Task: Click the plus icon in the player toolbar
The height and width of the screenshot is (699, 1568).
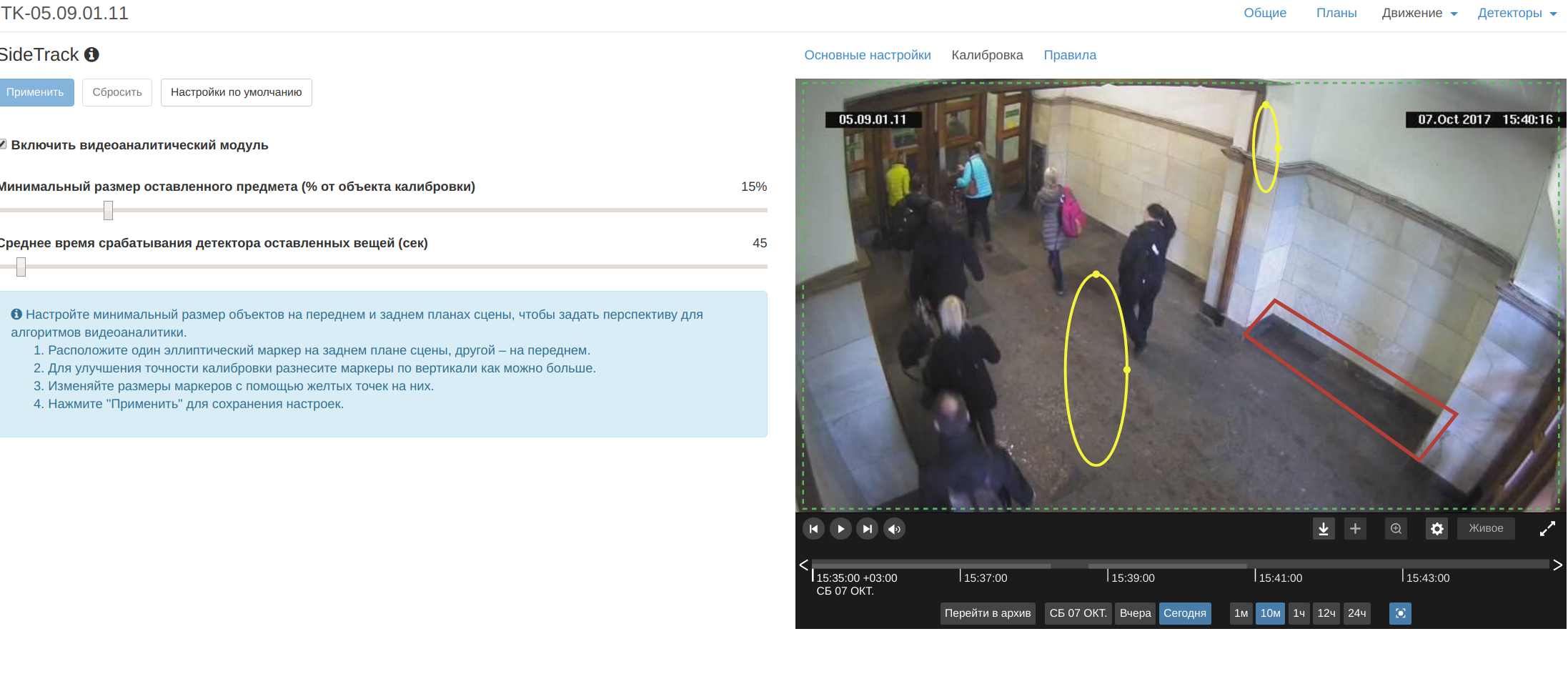Action: tap(1355, 529)
